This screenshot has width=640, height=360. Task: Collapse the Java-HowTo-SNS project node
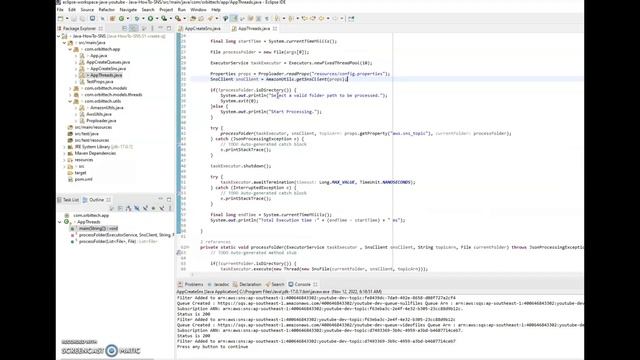tap(59, 36)
